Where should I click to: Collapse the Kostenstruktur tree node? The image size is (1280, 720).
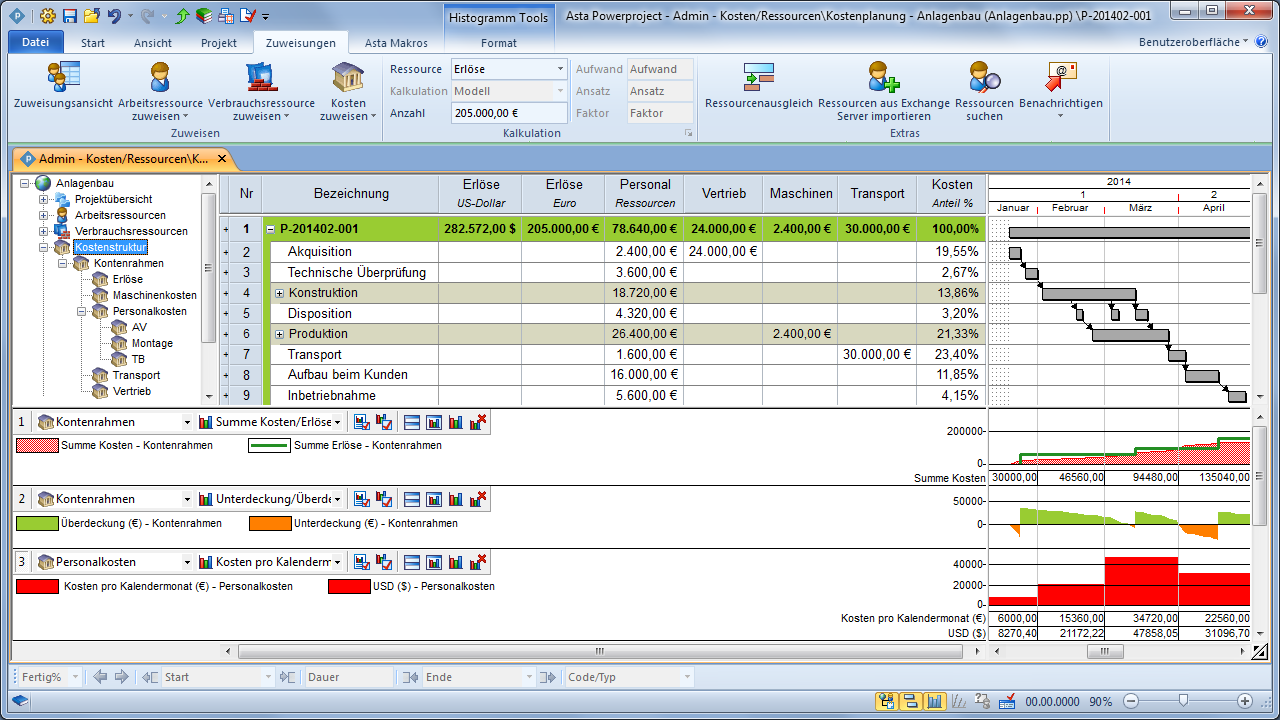44,247
